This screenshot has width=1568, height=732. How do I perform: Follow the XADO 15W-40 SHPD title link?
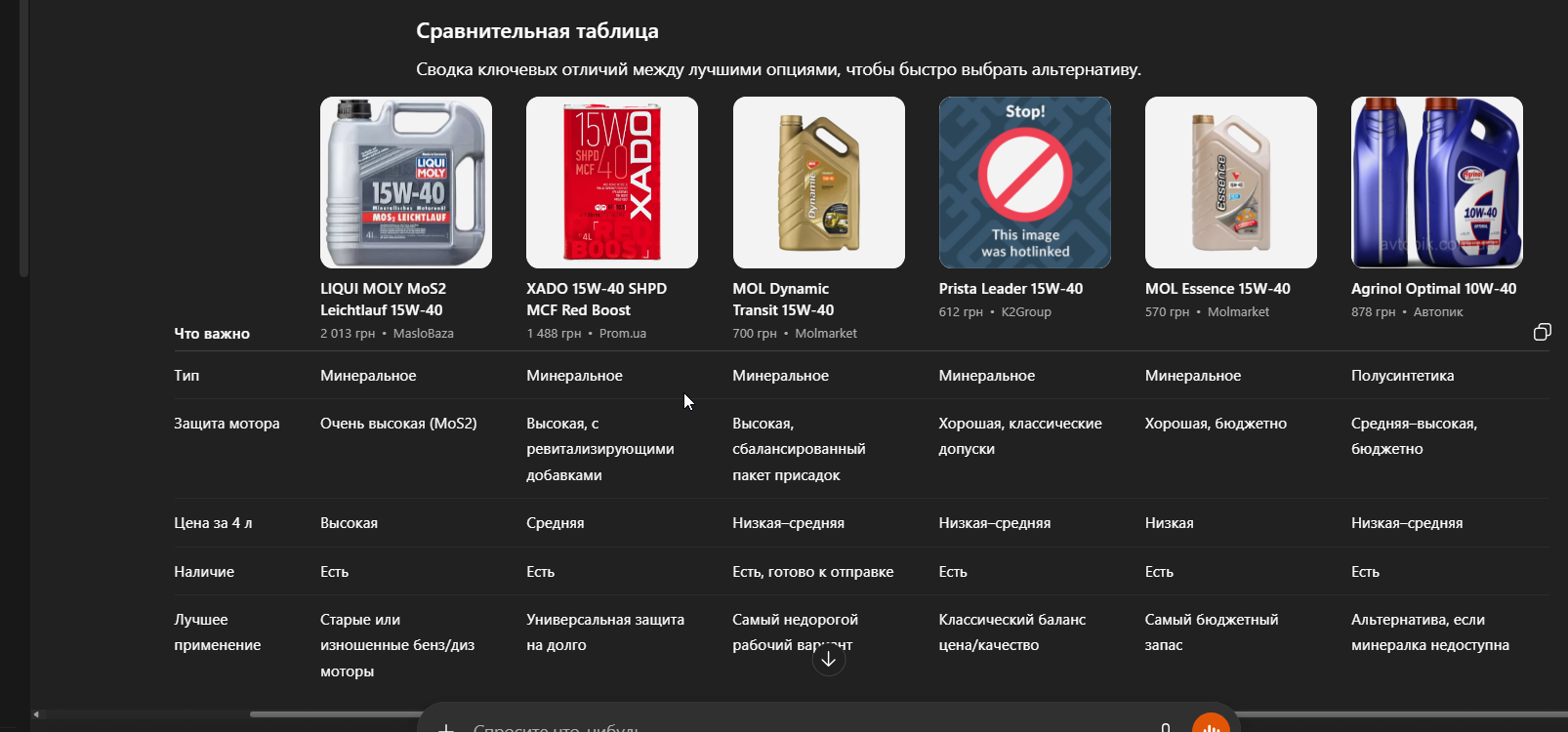597,300
